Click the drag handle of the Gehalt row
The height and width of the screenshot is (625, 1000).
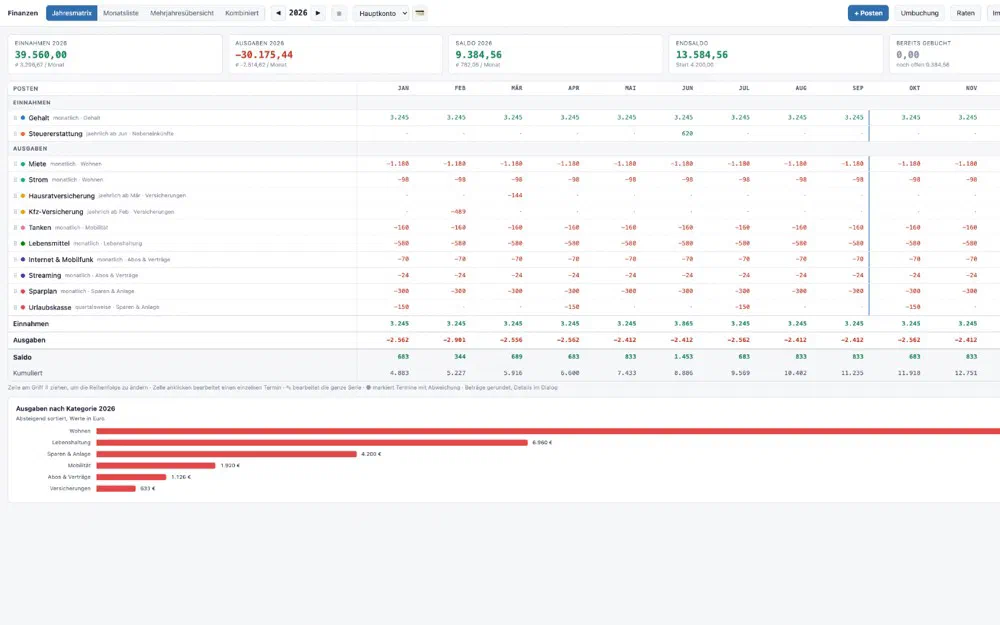click(x=15, y=118)
